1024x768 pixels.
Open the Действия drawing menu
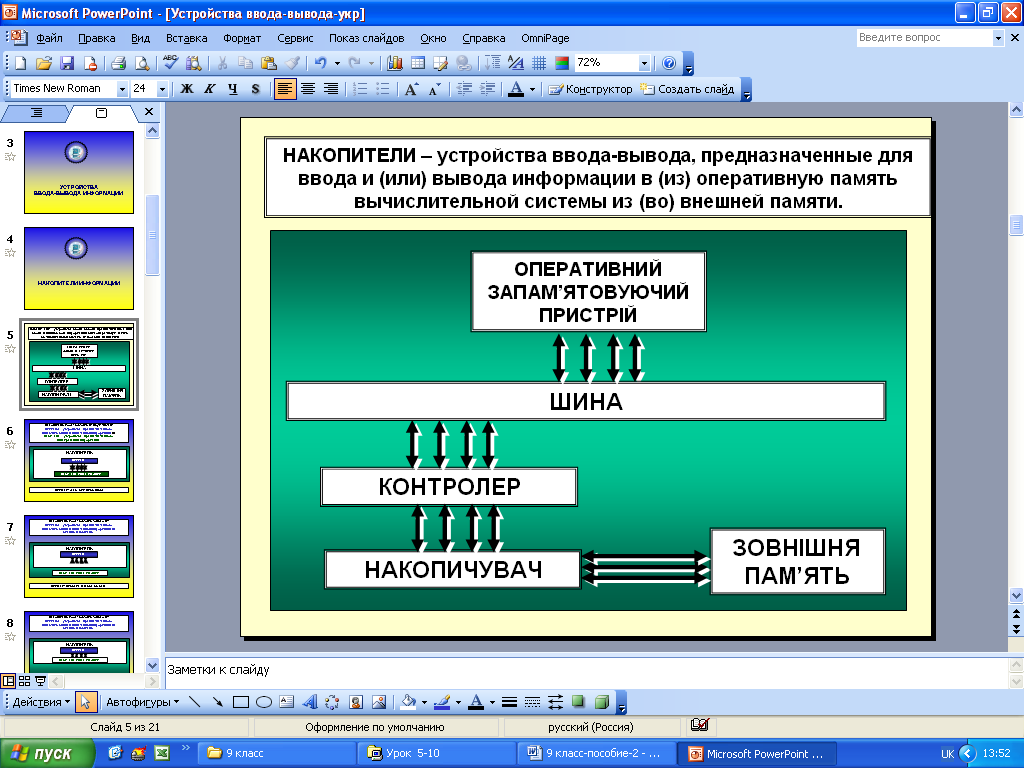point(41,702)
